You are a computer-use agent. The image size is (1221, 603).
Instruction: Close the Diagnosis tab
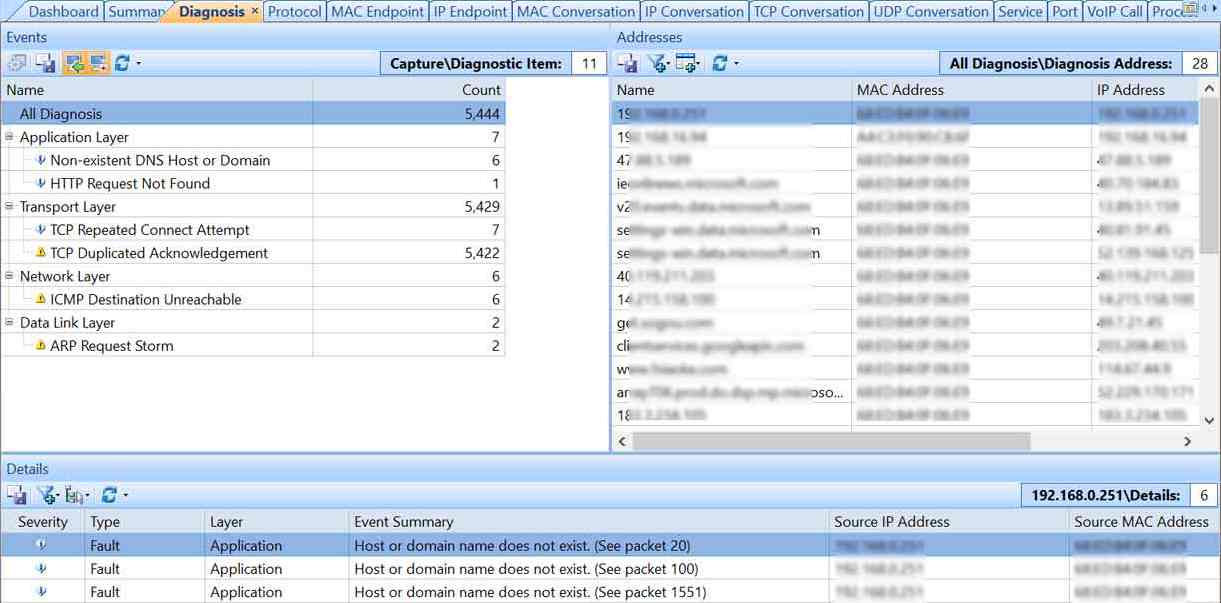click(254, 12)
